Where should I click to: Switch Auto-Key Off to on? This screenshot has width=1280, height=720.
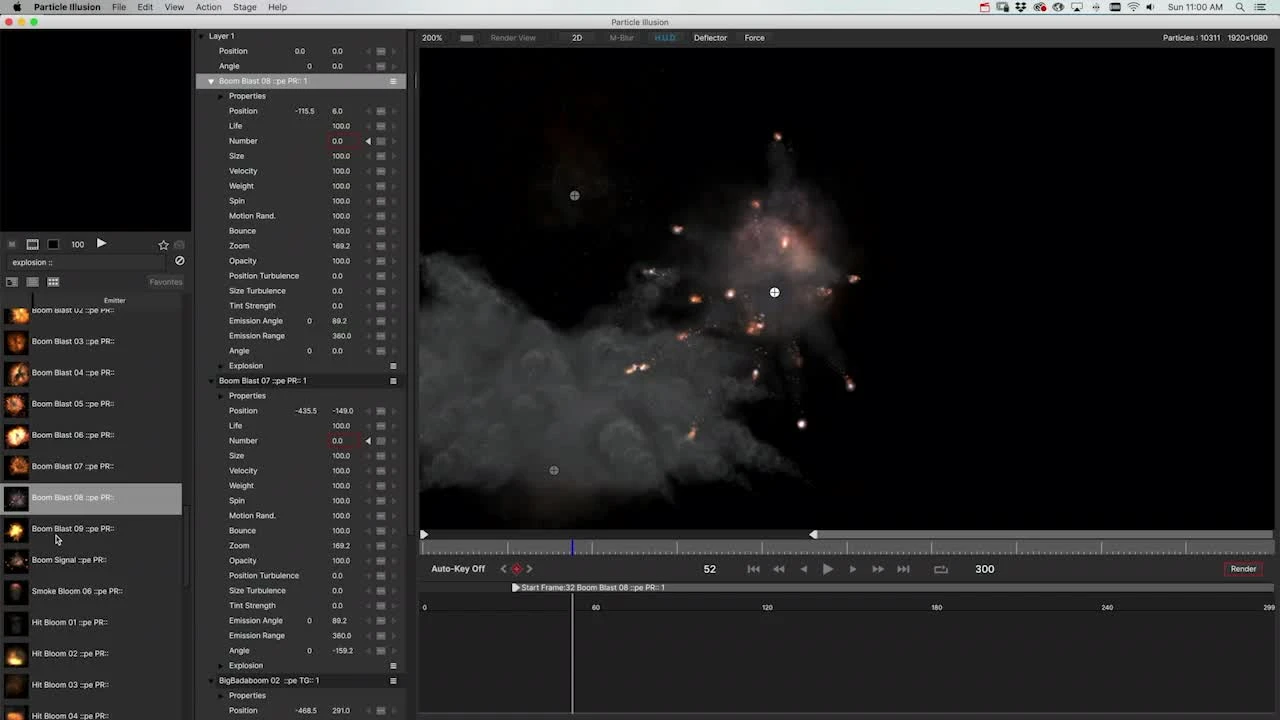point(457,568)
